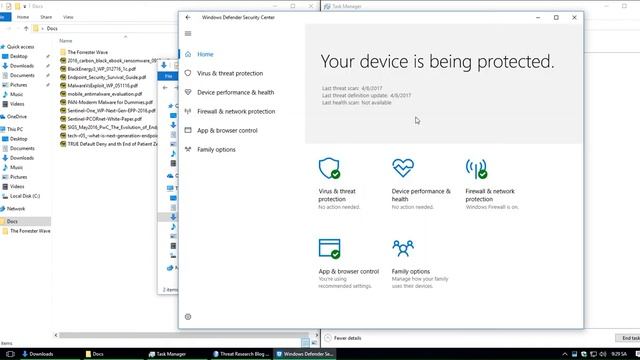Click the large icons view toggle in Explorer status bar
This screenshot has width=640, height=360.
click(314, 342)
